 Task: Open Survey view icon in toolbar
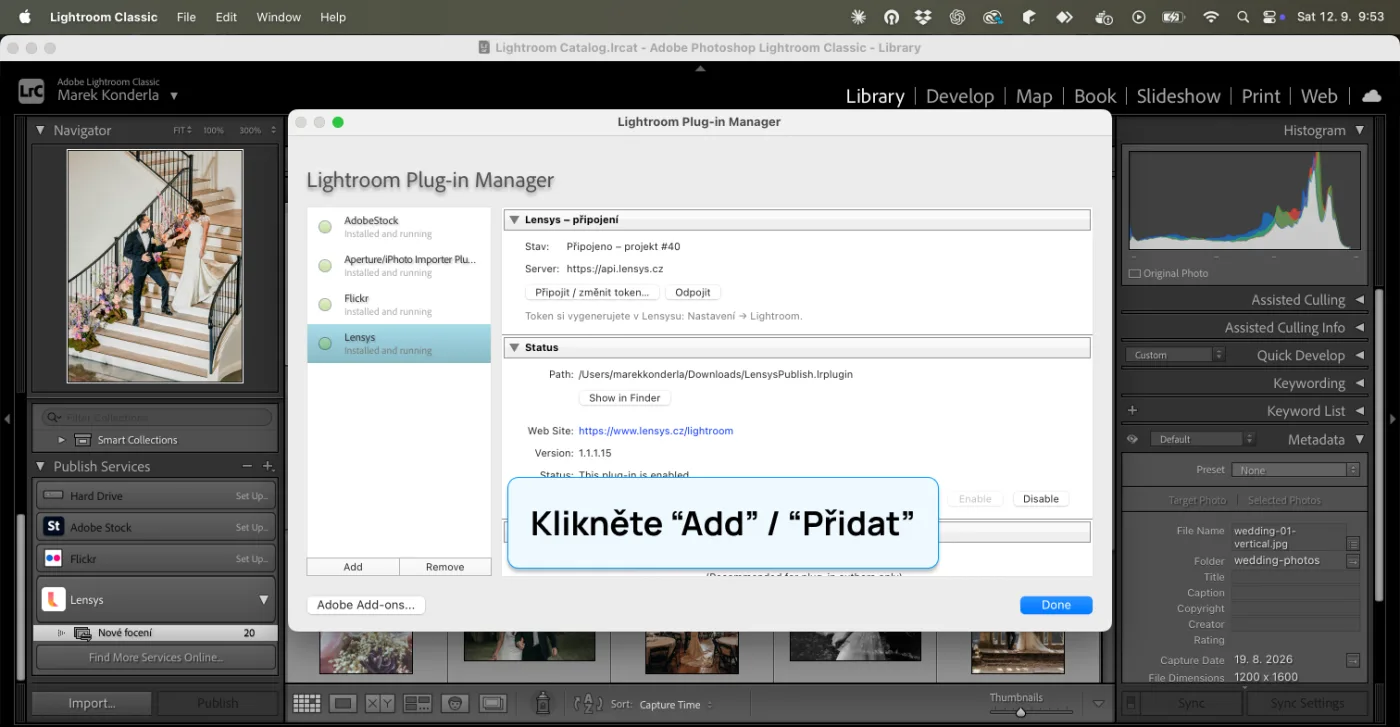(417, 704)
